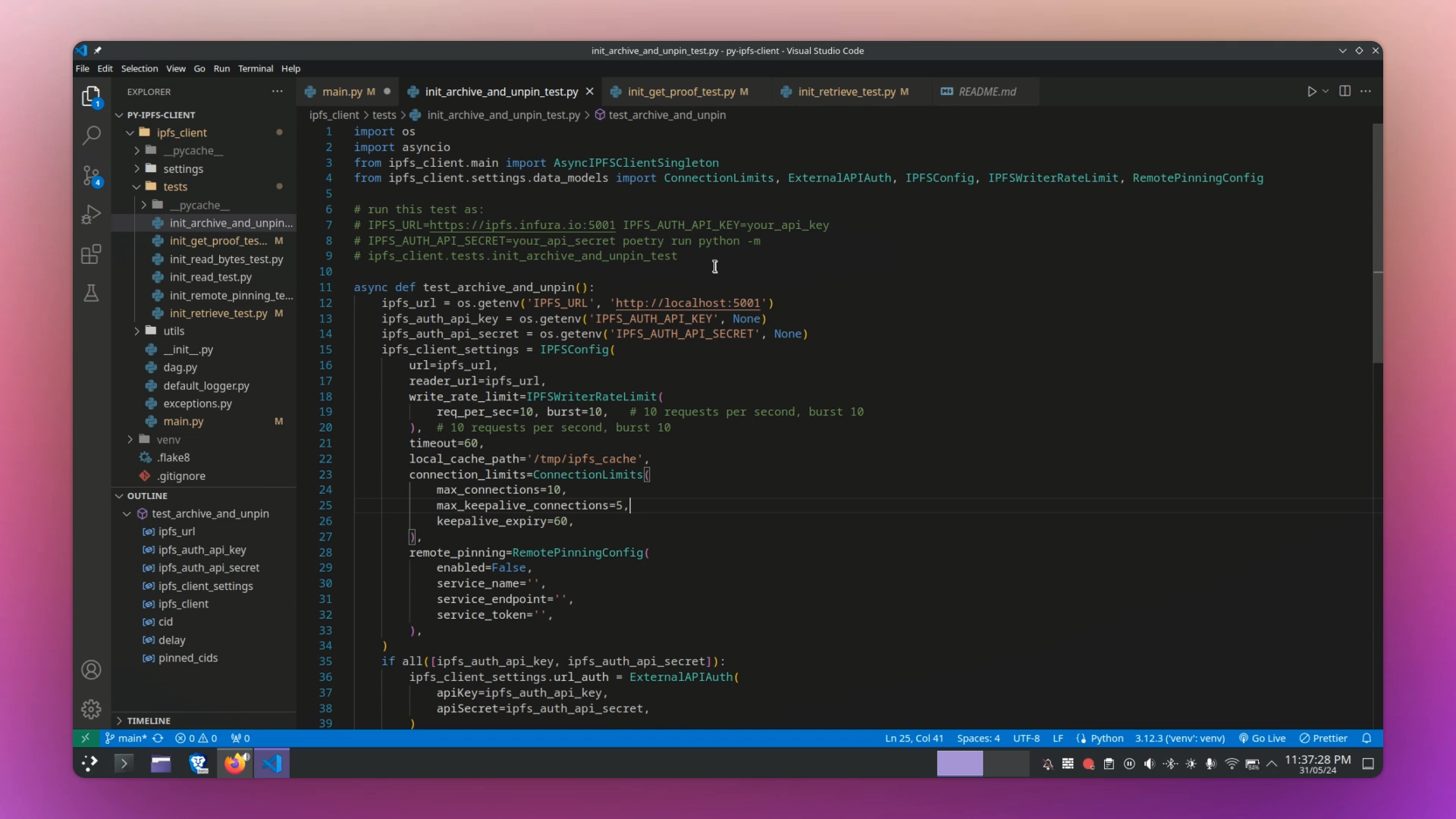Open the errors and warnings count

196,738
